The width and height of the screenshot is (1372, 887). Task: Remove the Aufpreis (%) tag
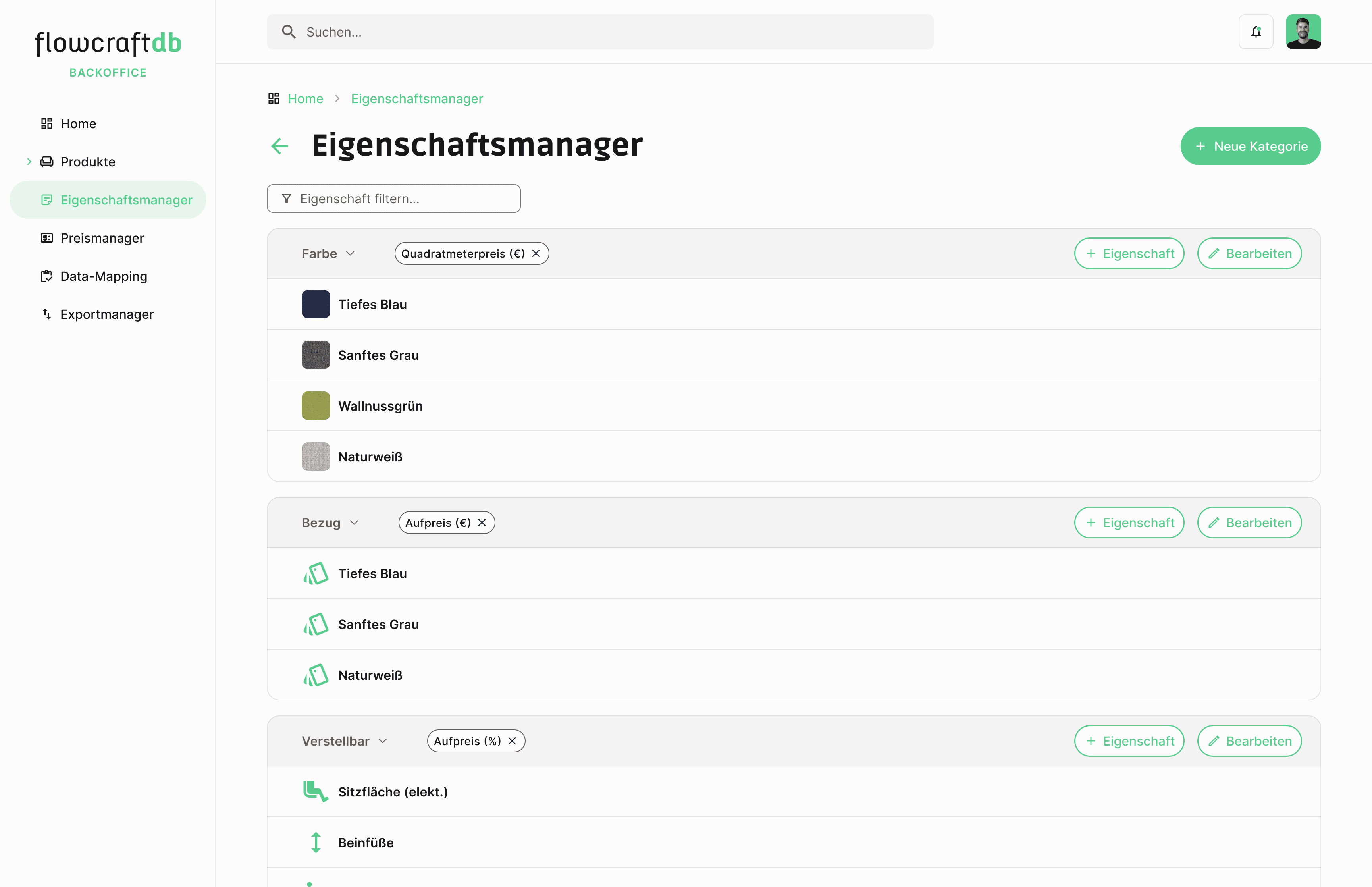tap(512, 741)
